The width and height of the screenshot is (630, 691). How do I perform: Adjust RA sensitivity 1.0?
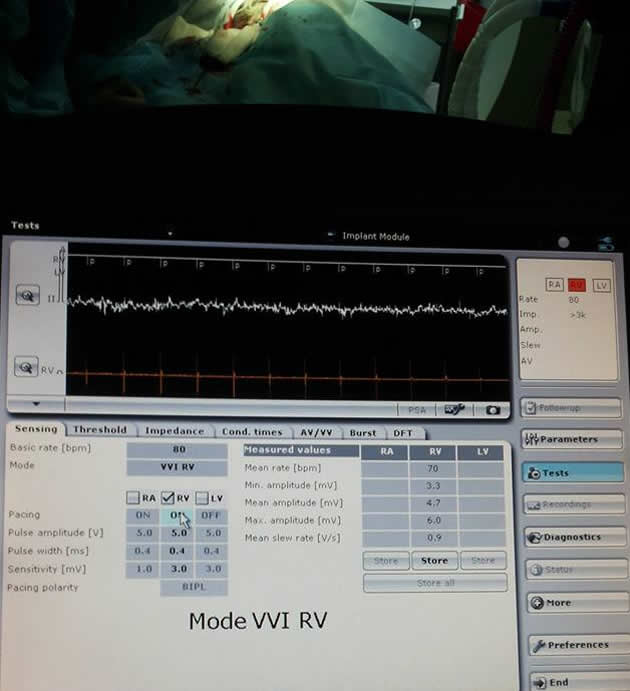143,569
